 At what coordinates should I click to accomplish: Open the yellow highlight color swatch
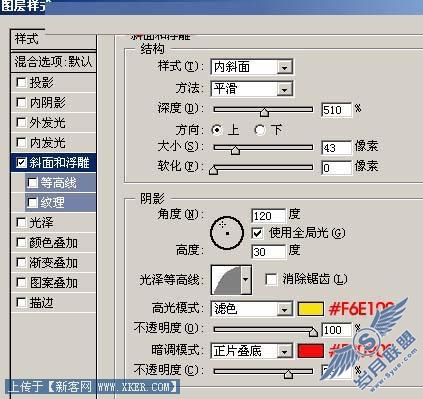(x=310, y=309)
